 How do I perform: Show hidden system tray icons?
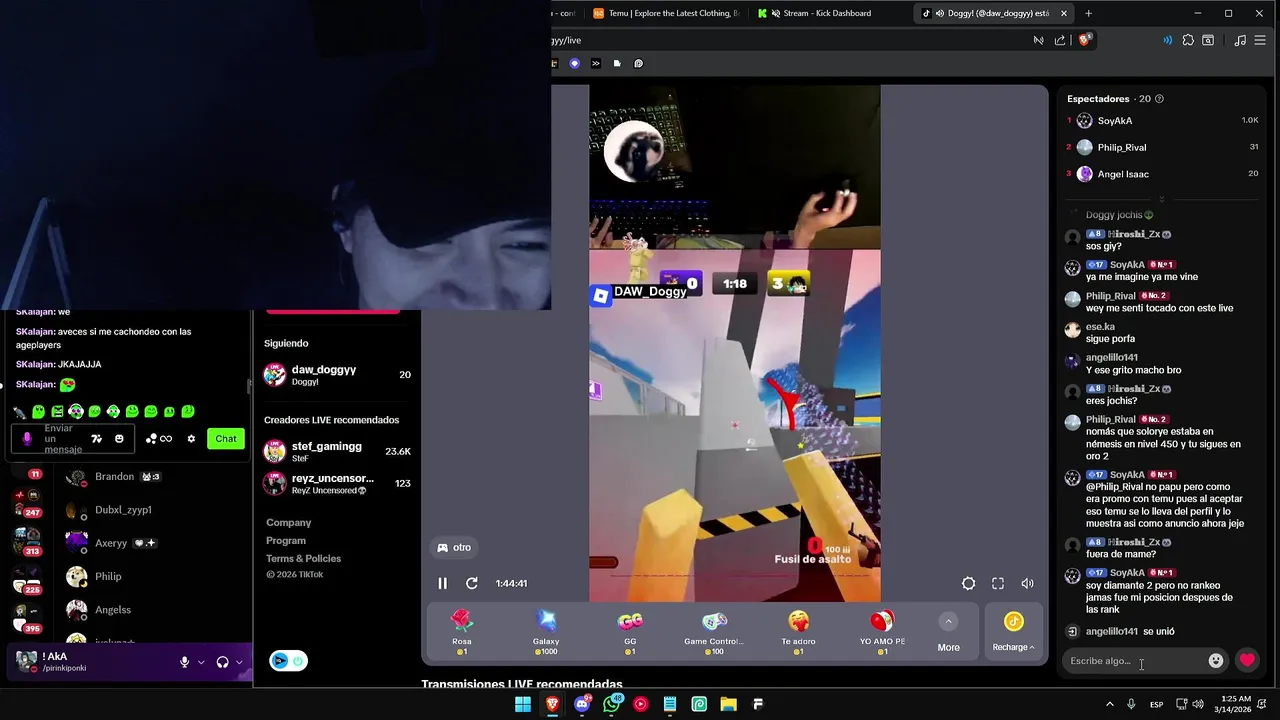pyautogui.click(x=1109, y=704)
